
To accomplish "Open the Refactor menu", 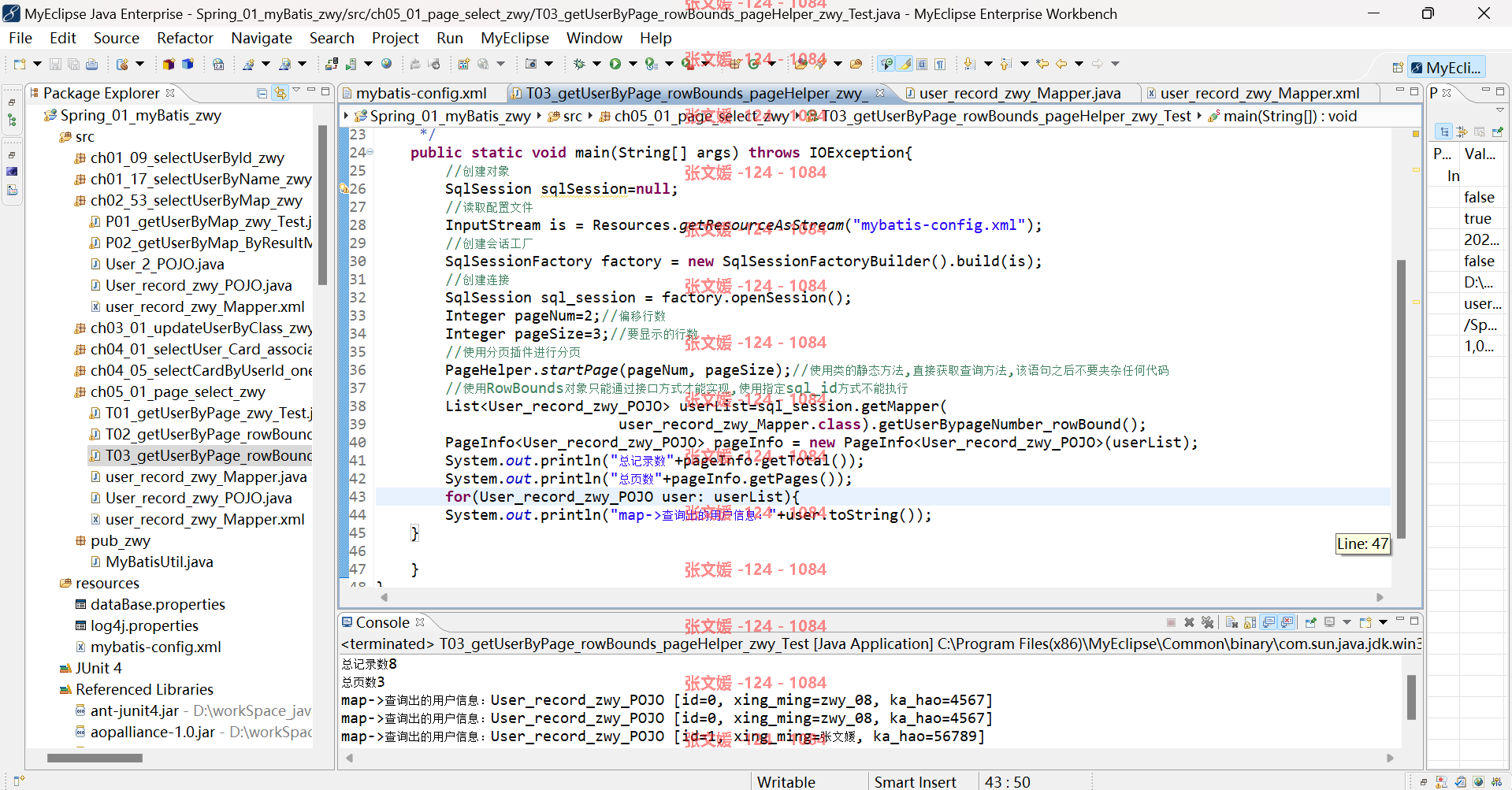I will tap(185, 38).
